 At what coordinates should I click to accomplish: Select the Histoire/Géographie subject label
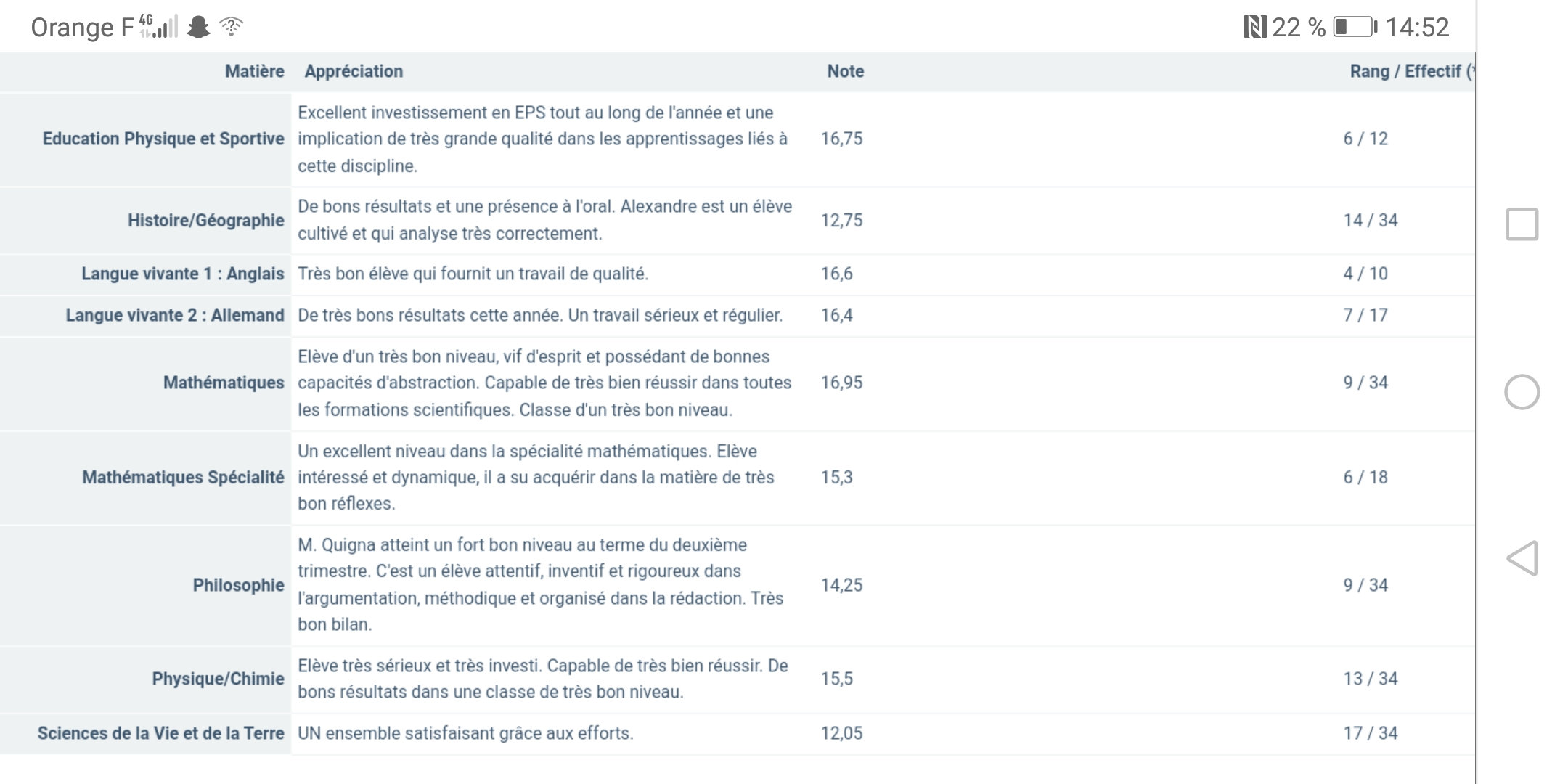(x=205, y=221)
